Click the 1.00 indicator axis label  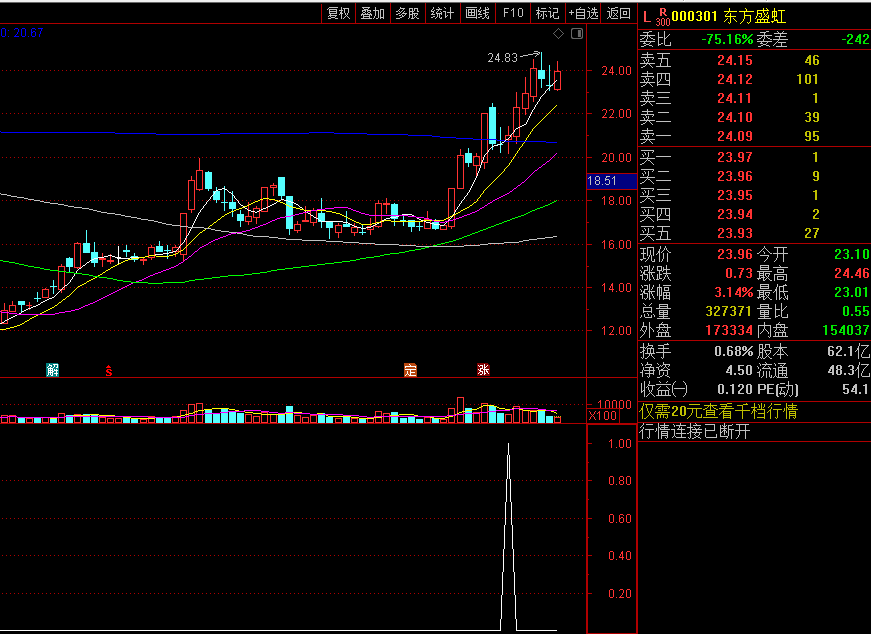coord(620,444)
